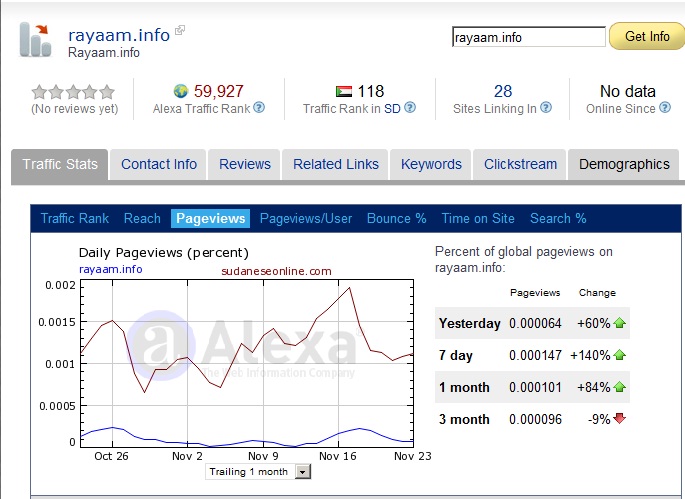Open help icon for Traffic Rank in SD
This screenshot has width=685, height=499.
click(x=410, y=107)
